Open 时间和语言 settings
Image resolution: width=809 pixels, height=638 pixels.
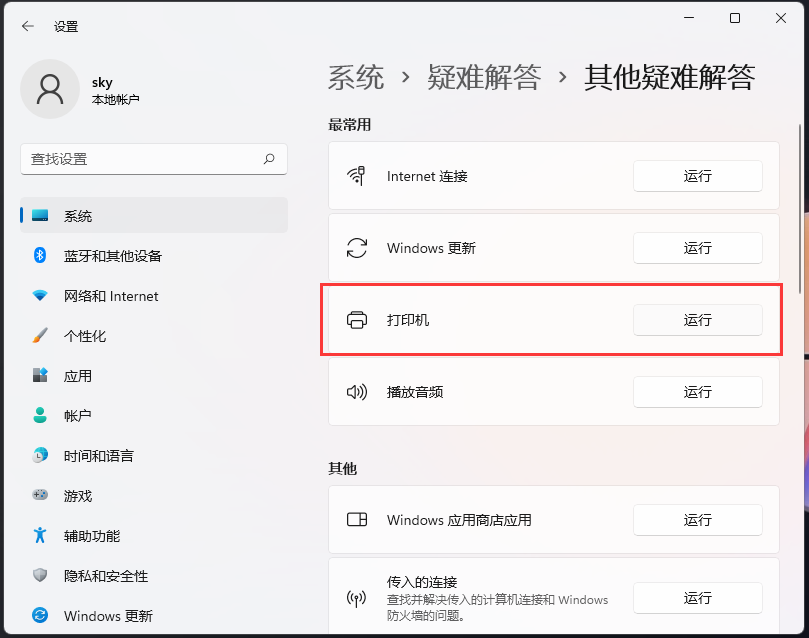click(154, 455)
